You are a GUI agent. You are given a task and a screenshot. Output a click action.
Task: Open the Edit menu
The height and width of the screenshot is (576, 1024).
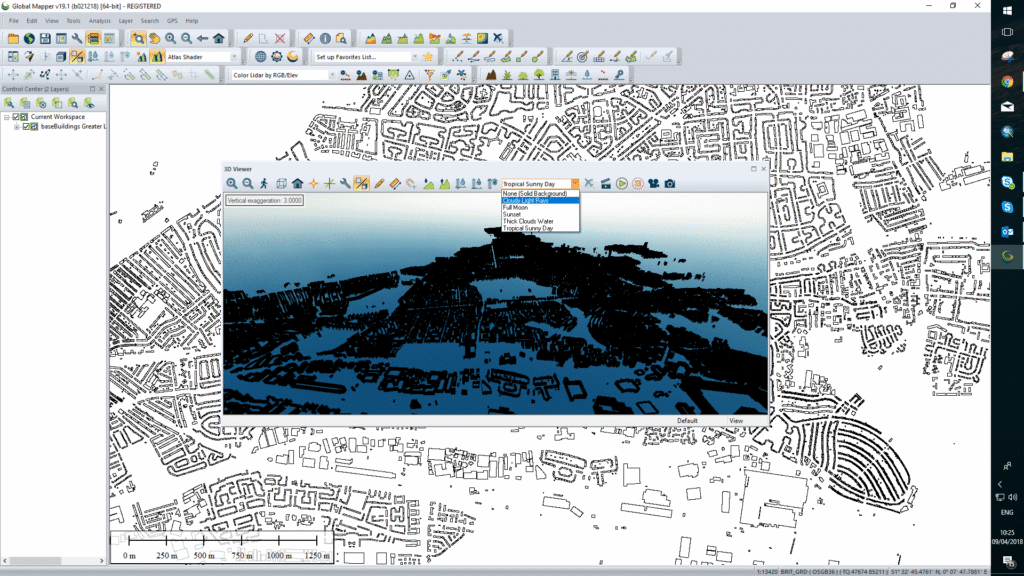tap(31, 21)
